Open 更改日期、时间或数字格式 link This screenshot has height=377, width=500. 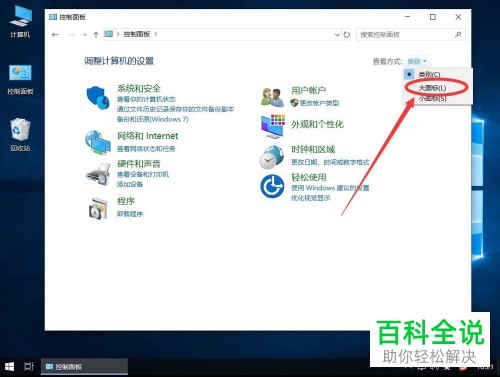click(x=330, y=162)
